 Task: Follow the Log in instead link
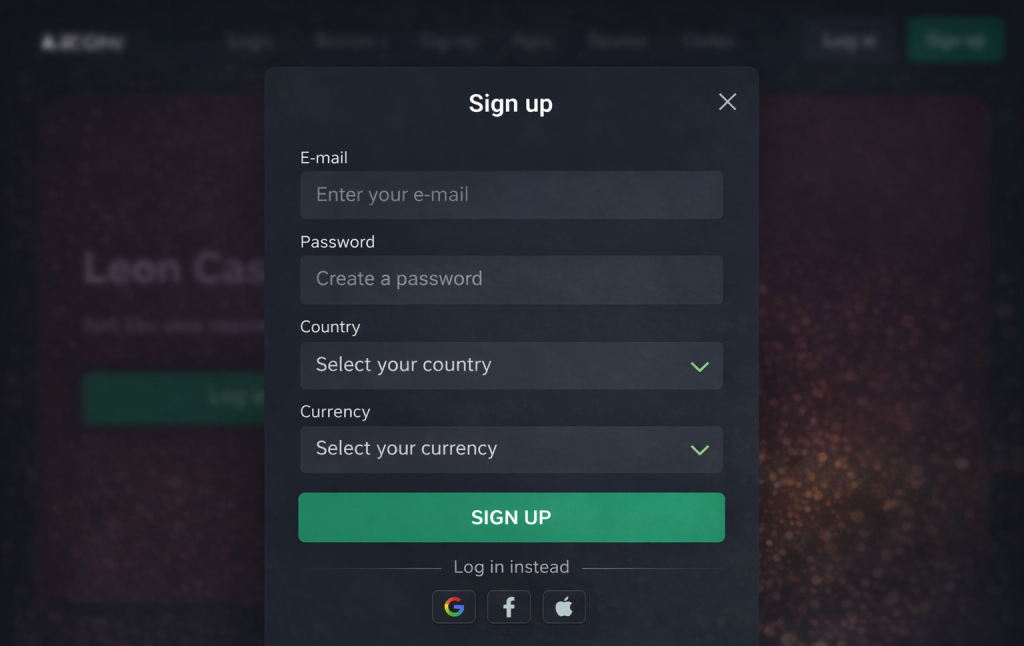511,567
